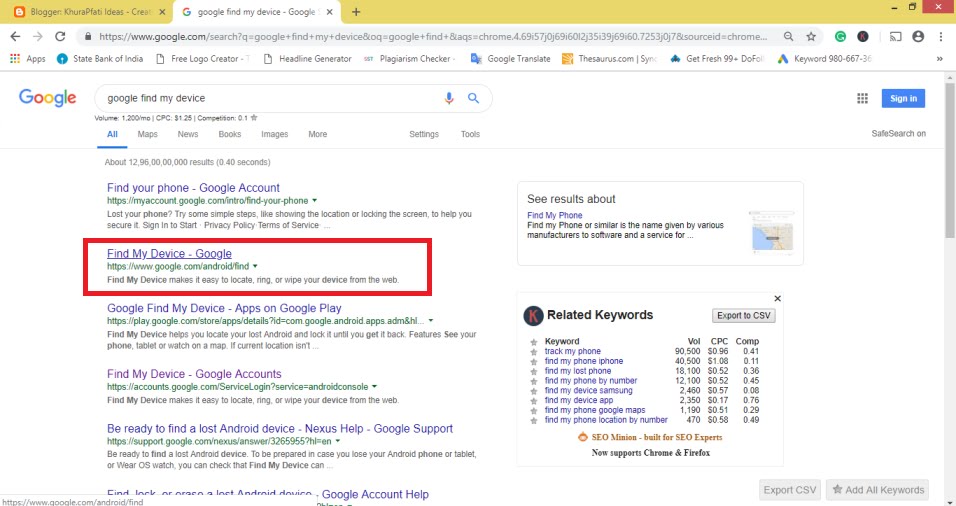Open State Bank of India bookmark
This screenshot has height=506, width=956.
coord(100,59)
